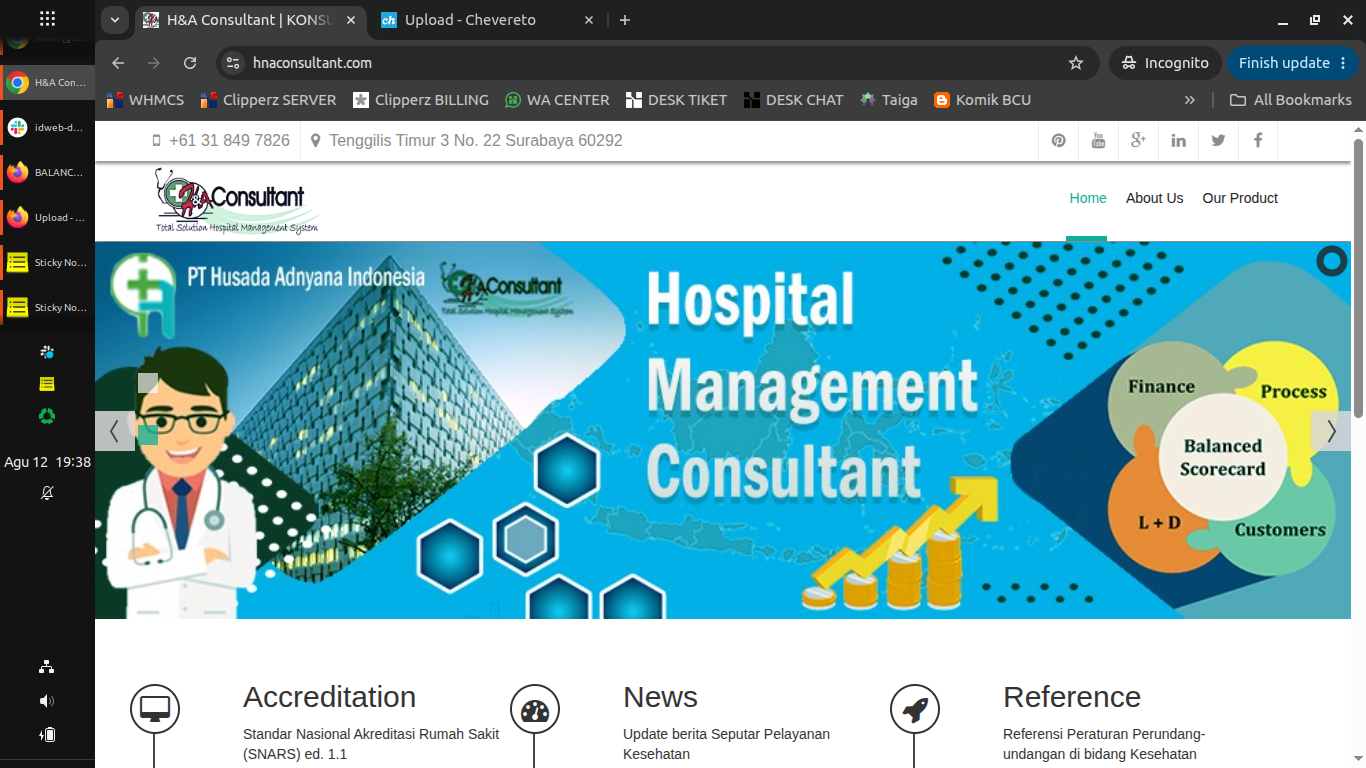
Task: Click the Accreditation heading
Action: 329,697
